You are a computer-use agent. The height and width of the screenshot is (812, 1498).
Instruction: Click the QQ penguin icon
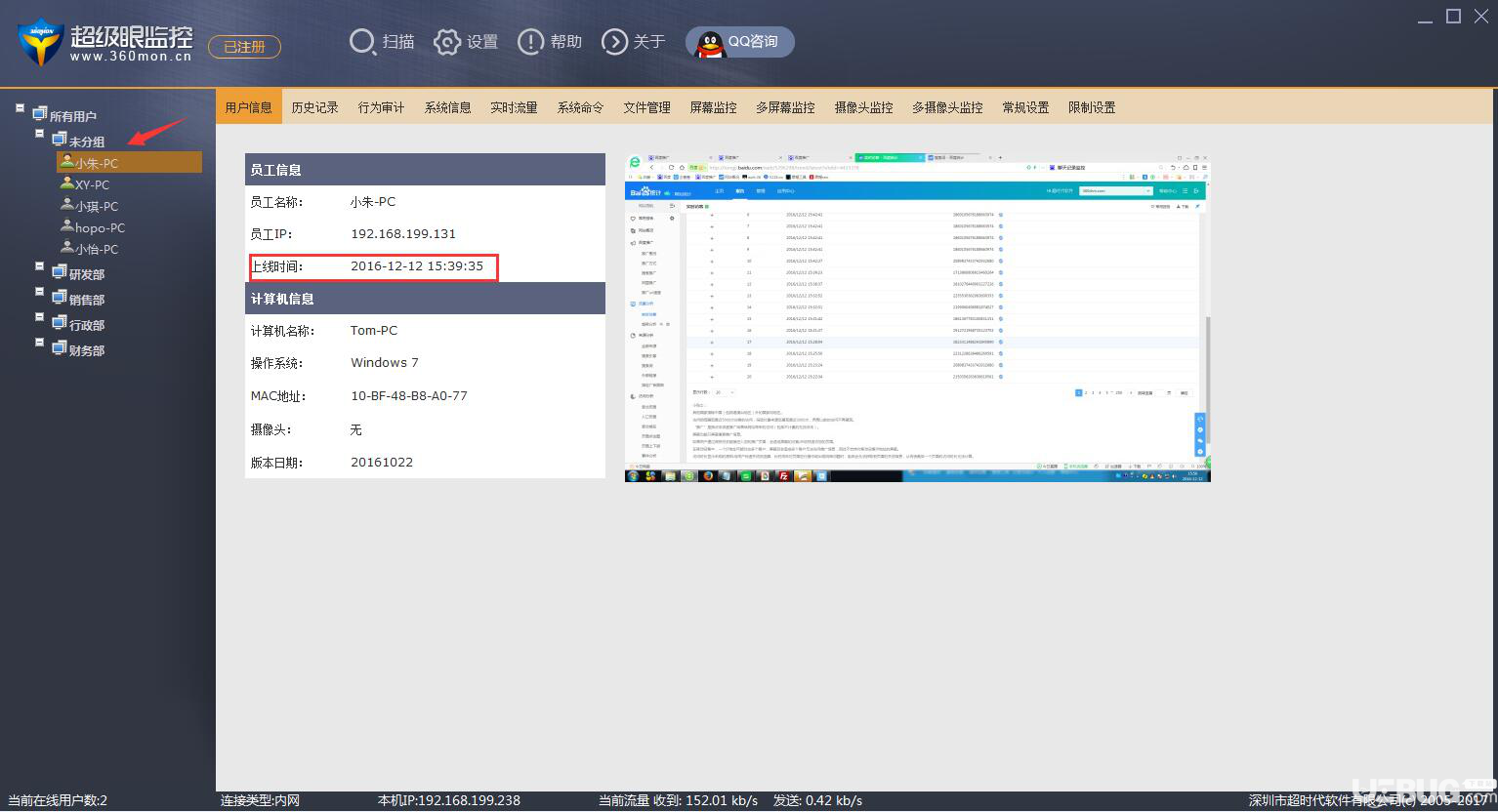pyautogui.click(x=710, y=42)
